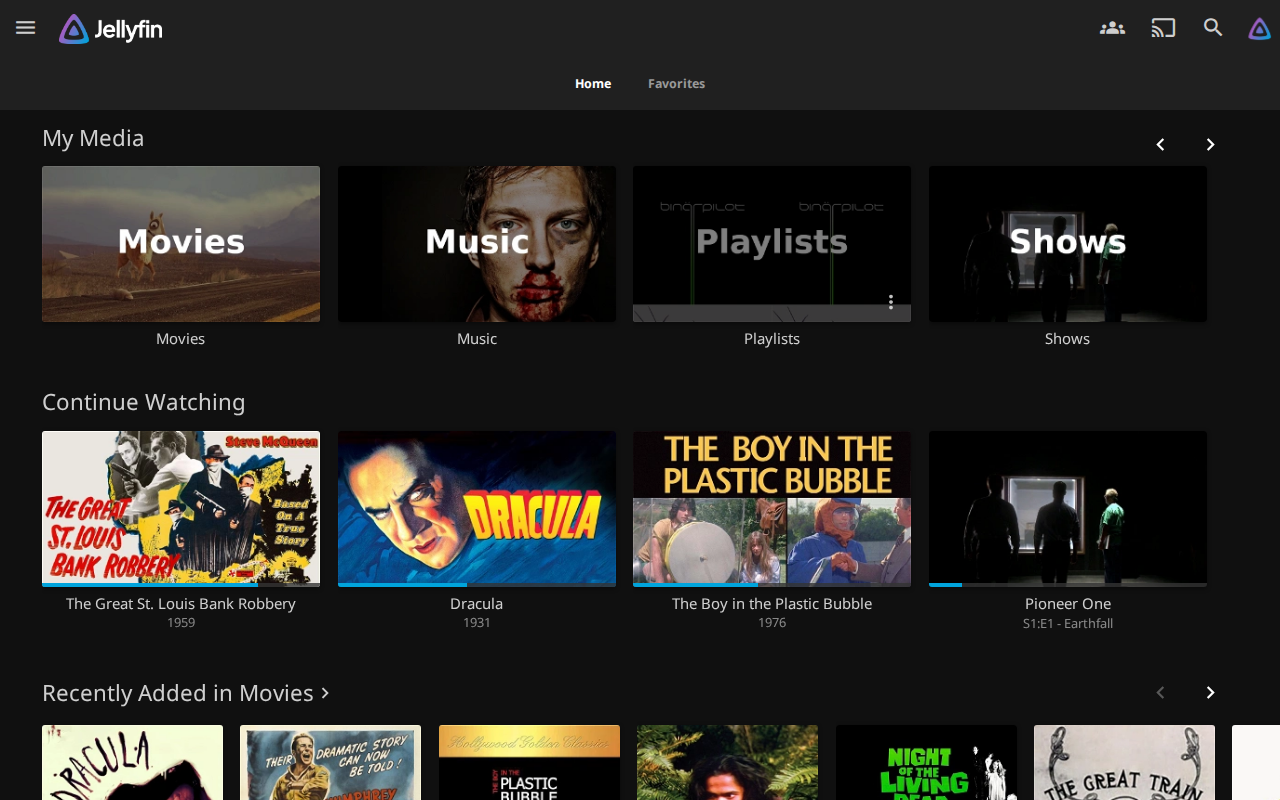Open search
1280x800 pixels.
click(x=1211, y=27)
